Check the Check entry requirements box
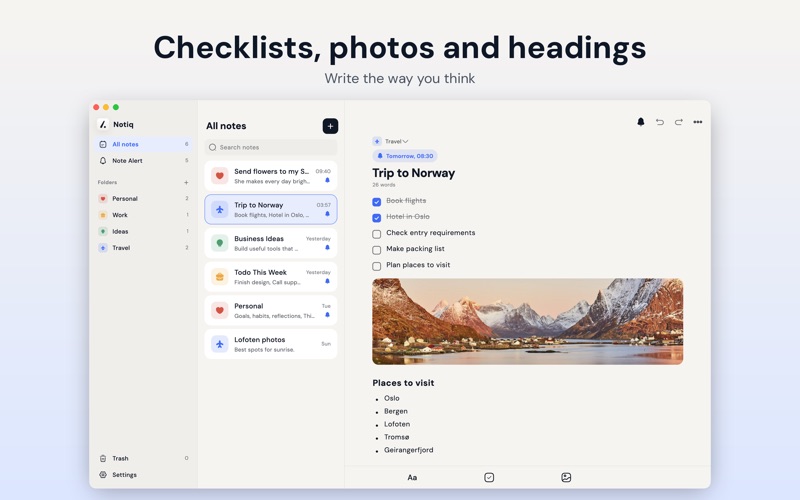Screen dimensions: 800x500 [377, 234]
